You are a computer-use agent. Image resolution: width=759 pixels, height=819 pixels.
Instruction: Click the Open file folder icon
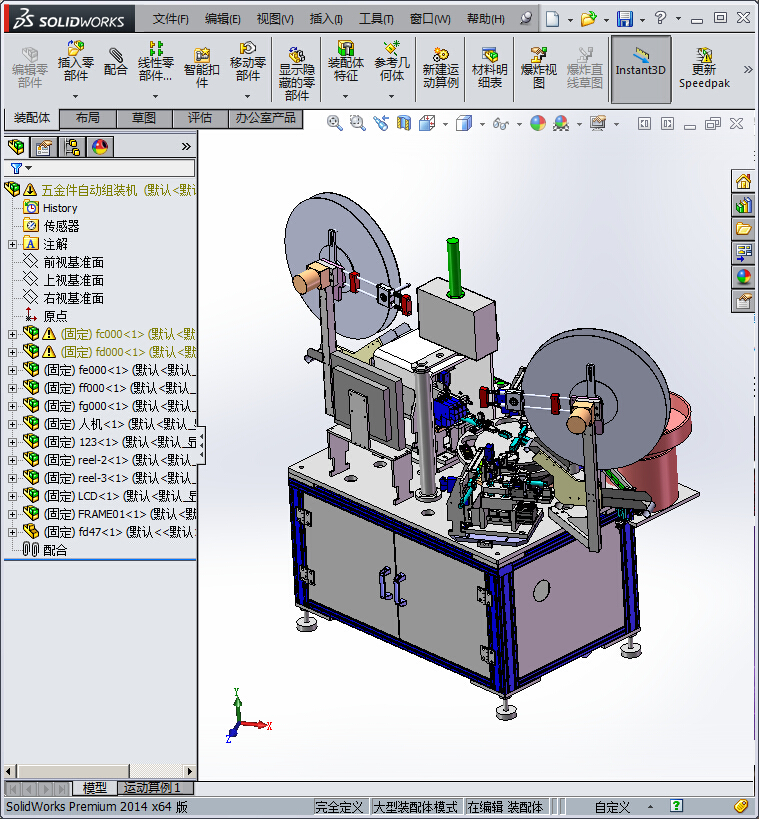[588, 19]
